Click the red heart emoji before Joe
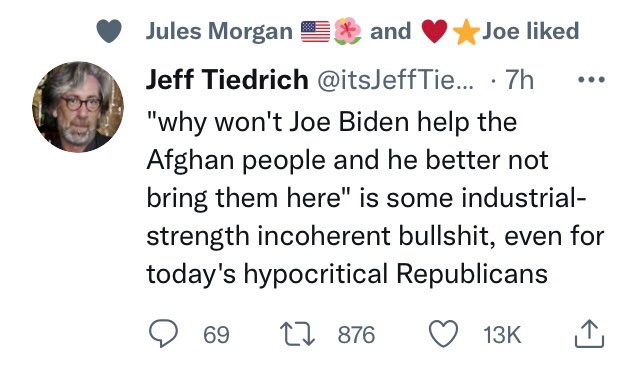 434,32
